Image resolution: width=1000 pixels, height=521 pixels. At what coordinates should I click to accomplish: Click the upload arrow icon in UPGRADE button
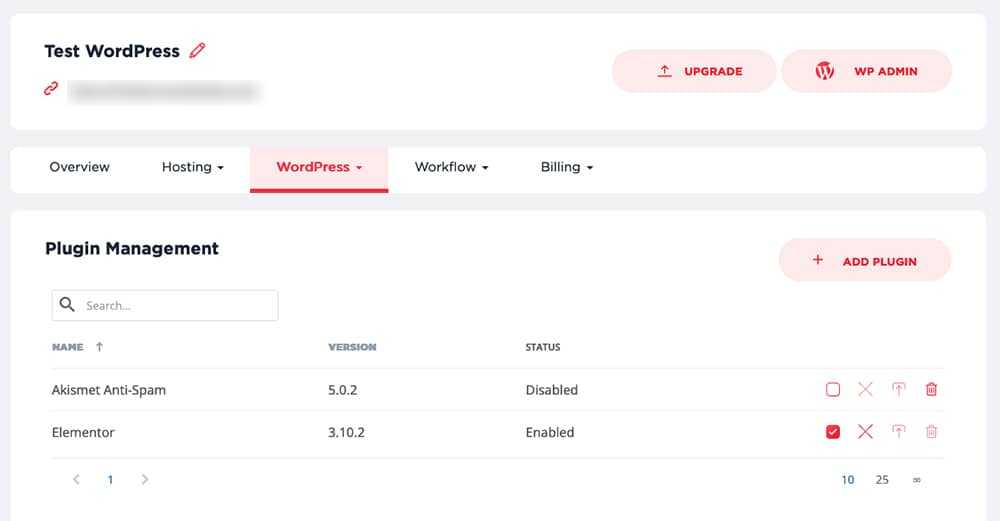pyautogui.click(x=665, y=71)
